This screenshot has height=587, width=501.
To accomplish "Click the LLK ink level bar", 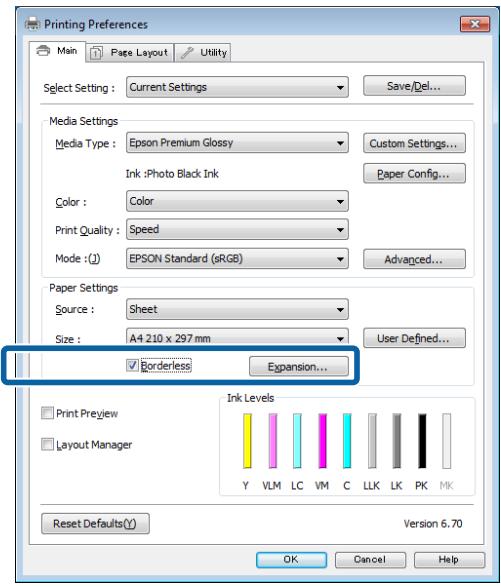I will pyautogui.click(x=372, y=441).
